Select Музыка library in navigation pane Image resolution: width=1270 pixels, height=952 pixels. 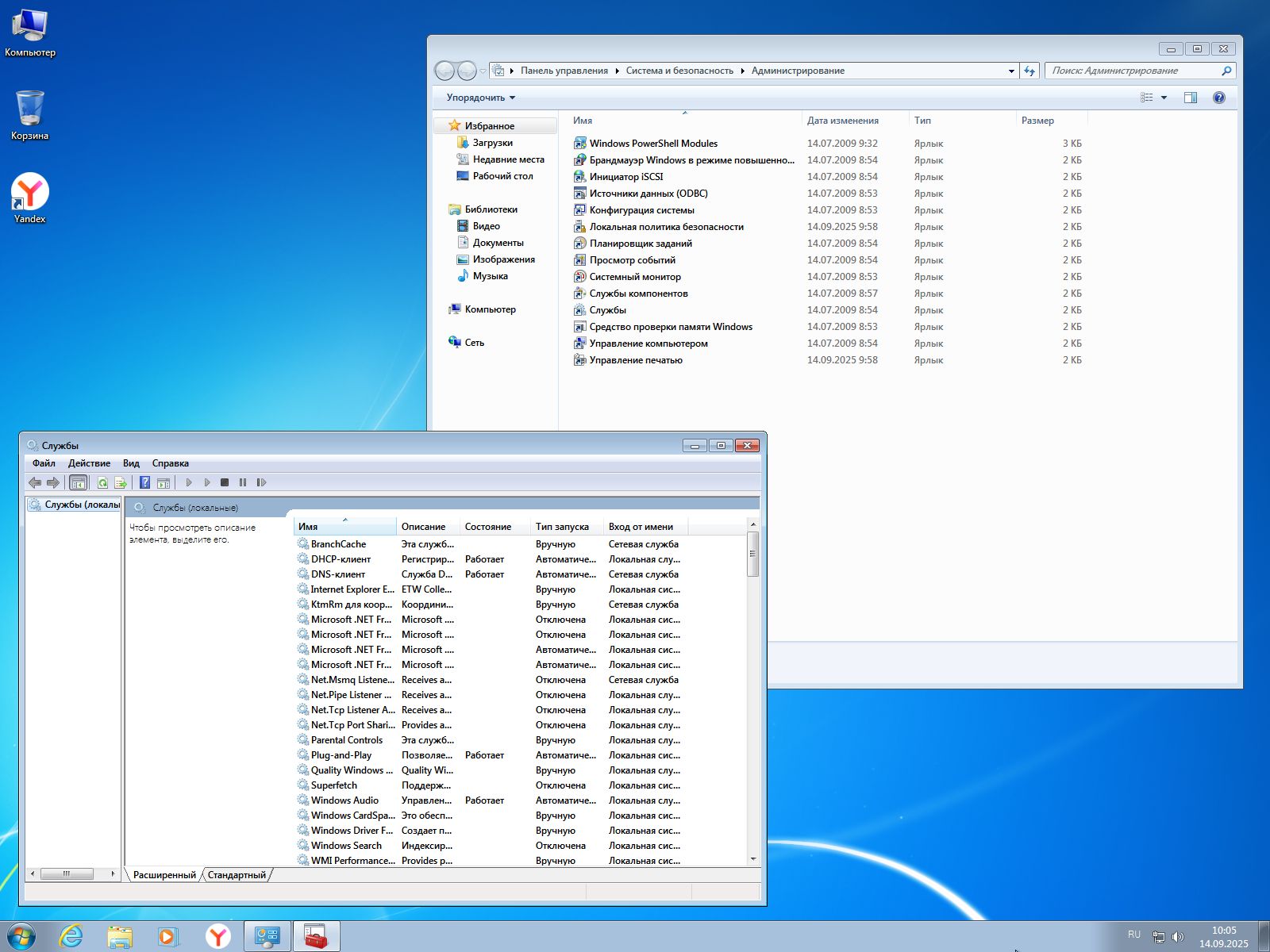[x=490, y=276]
